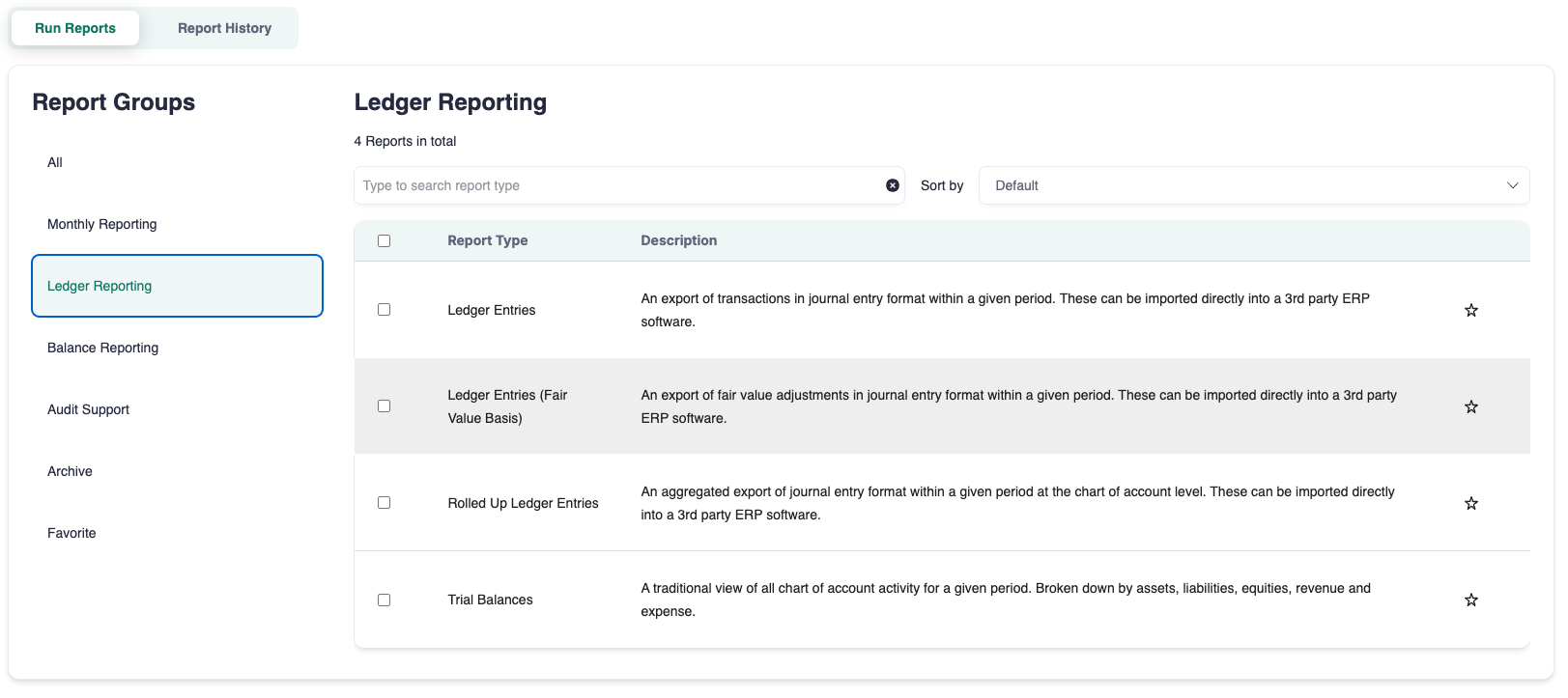Tick the Ledger Entries checkbox
Viewport: 1568px width, 698px height.
click(384, 310)
